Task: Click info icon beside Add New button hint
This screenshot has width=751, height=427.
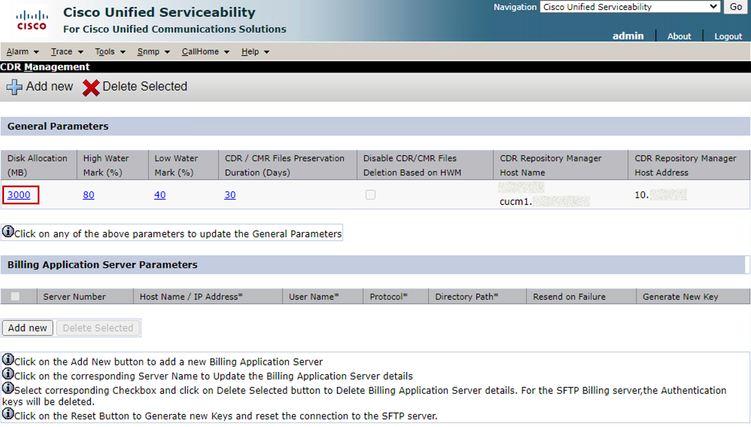Action: pos(8,359)
